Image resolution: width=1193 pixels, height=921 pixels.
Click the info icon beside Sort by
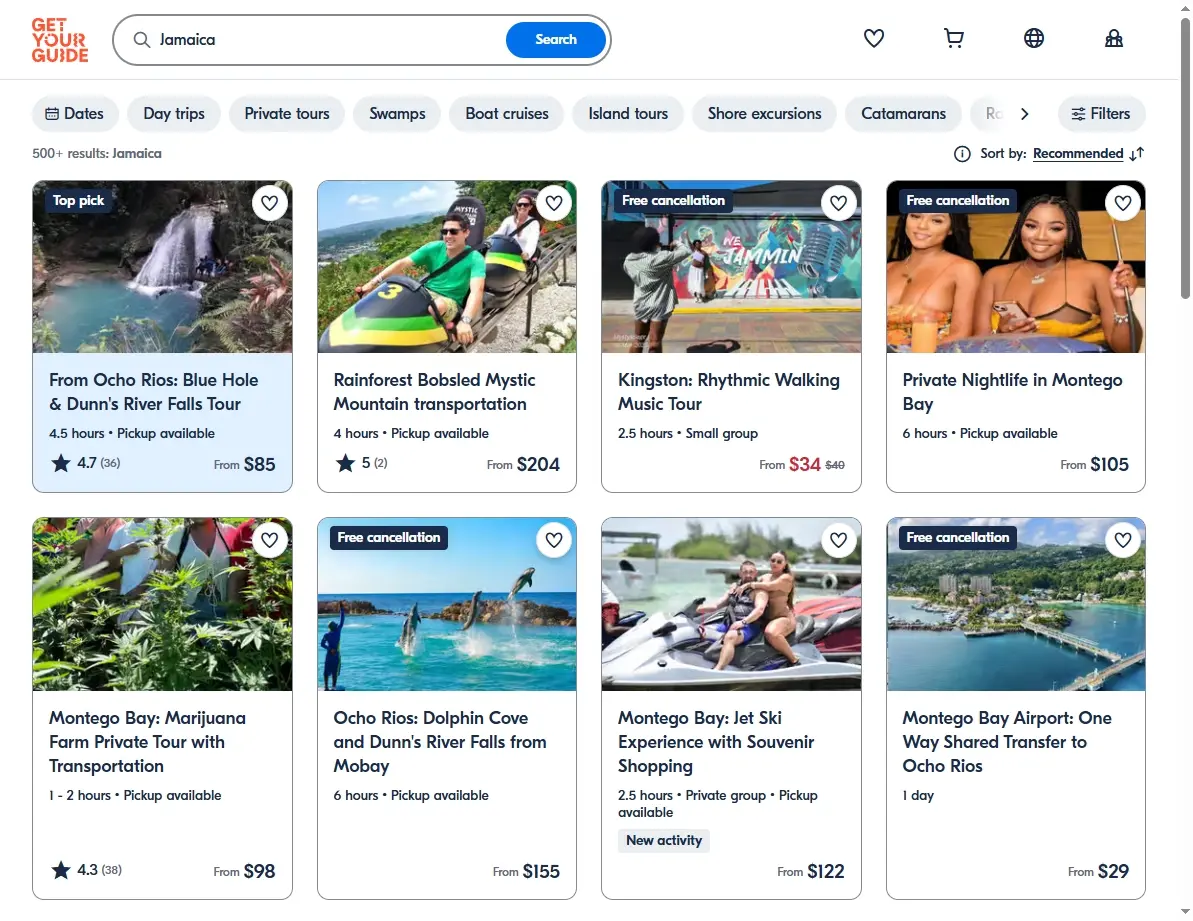pyautogui.click(x=962, y=154)
